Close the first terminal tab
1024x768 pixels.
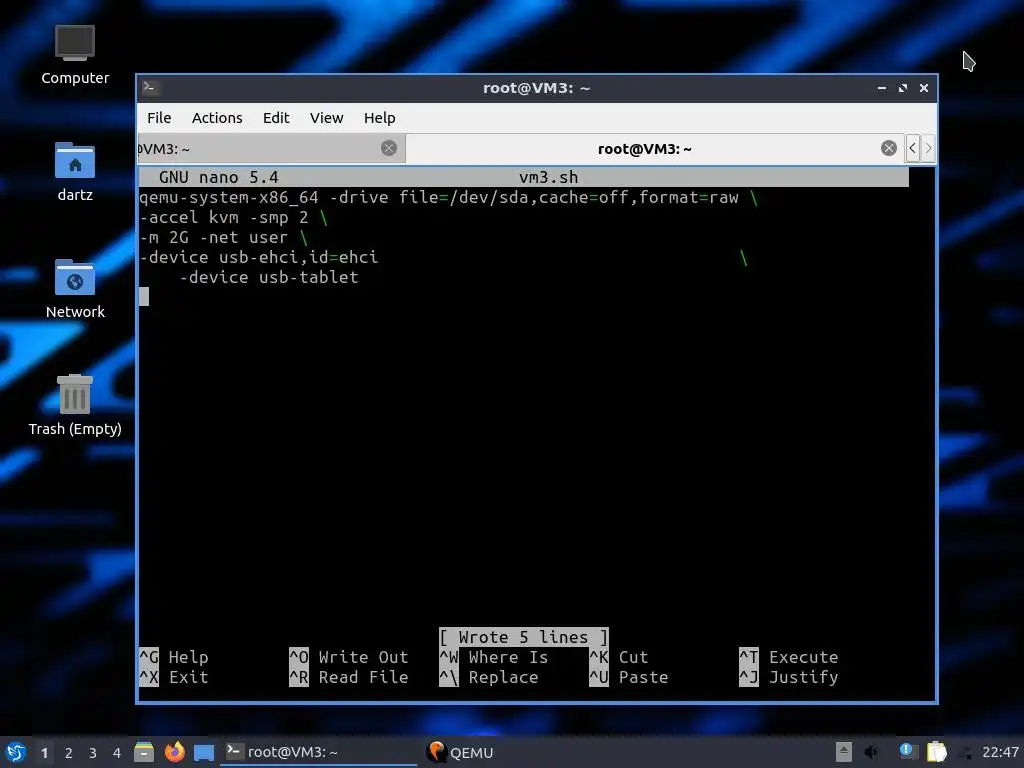(389, 148)
